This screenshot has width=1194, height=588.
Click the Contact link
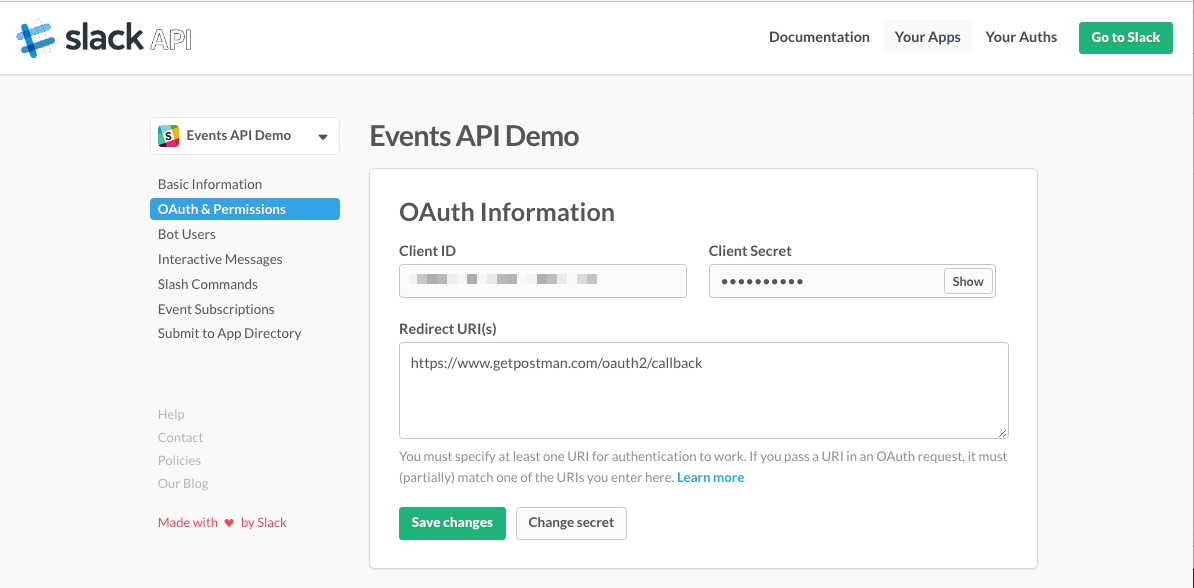point(180,437)
